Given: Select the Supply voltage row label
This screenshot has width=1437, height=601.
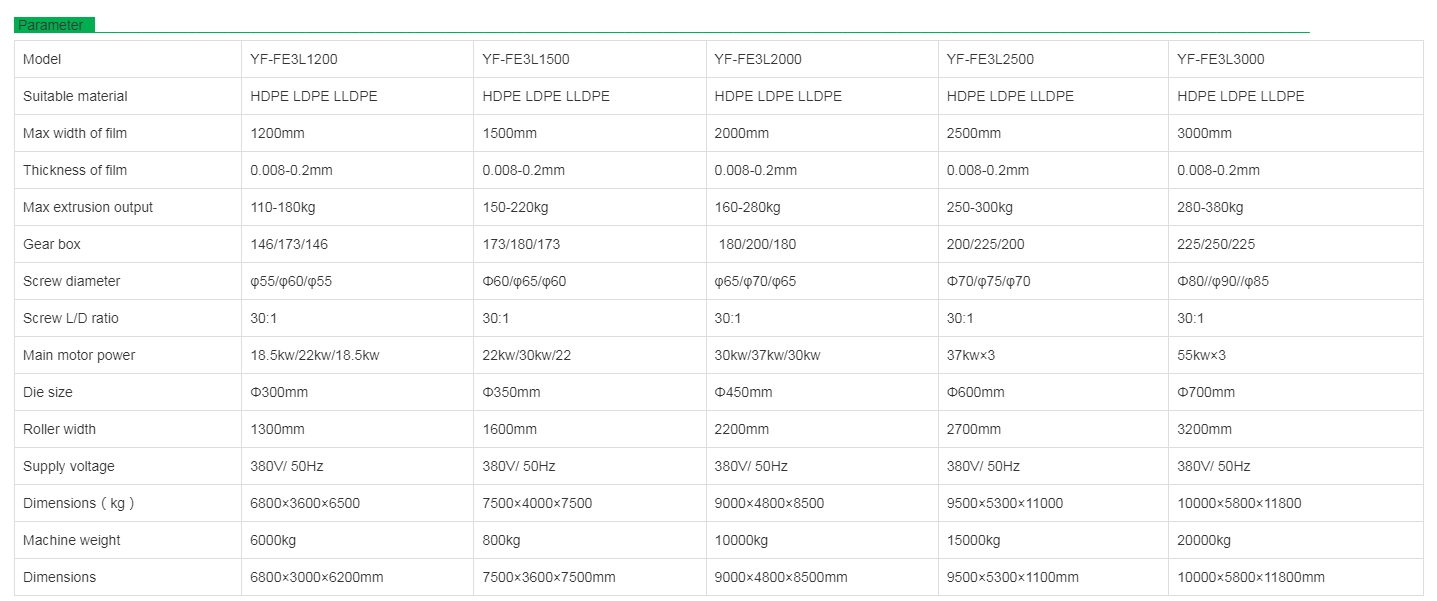Looking at the screenshot, I should click(x=69, y=466).
